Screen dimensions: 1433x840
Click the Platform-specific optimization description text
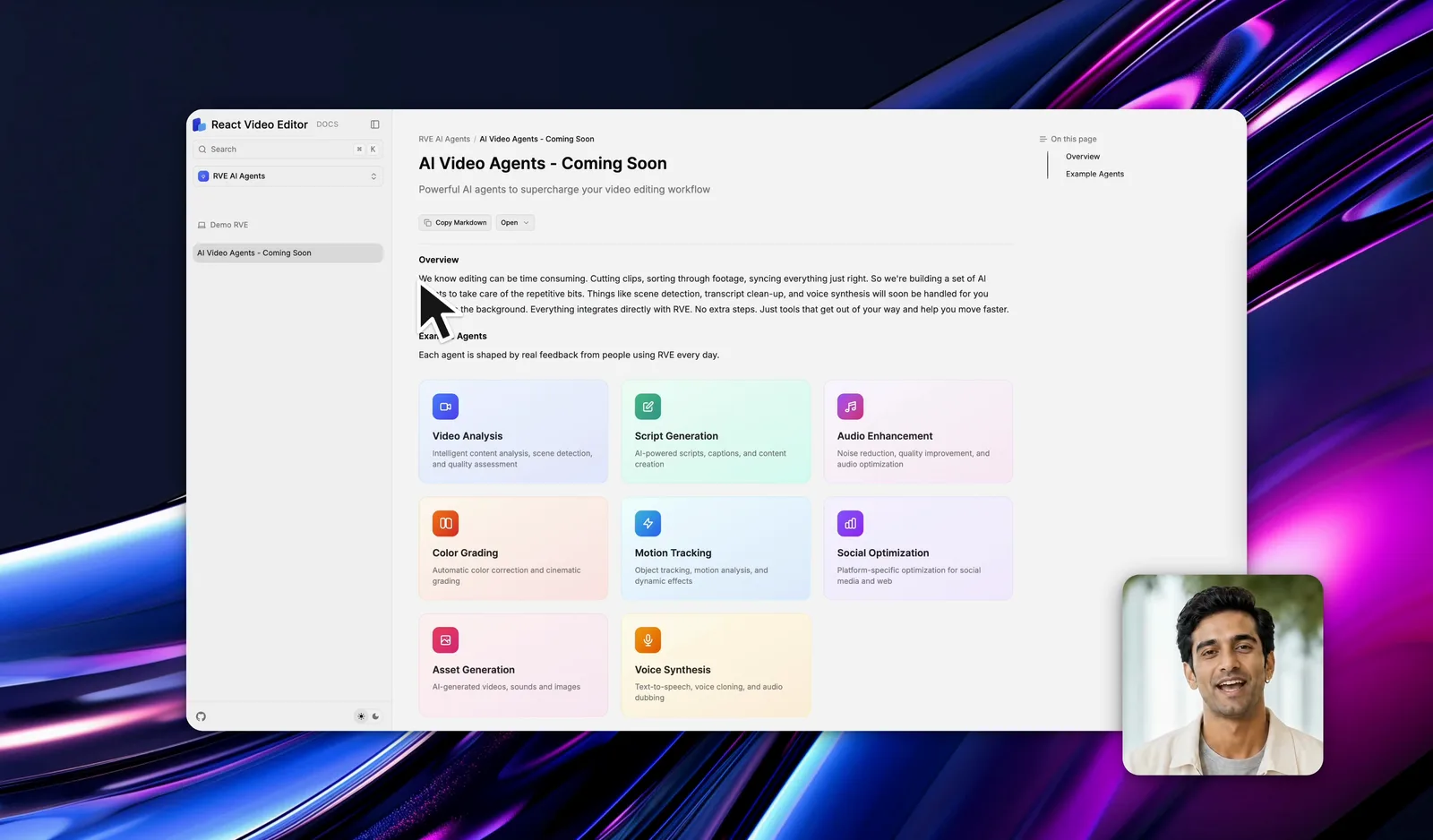tap(909, 576)
